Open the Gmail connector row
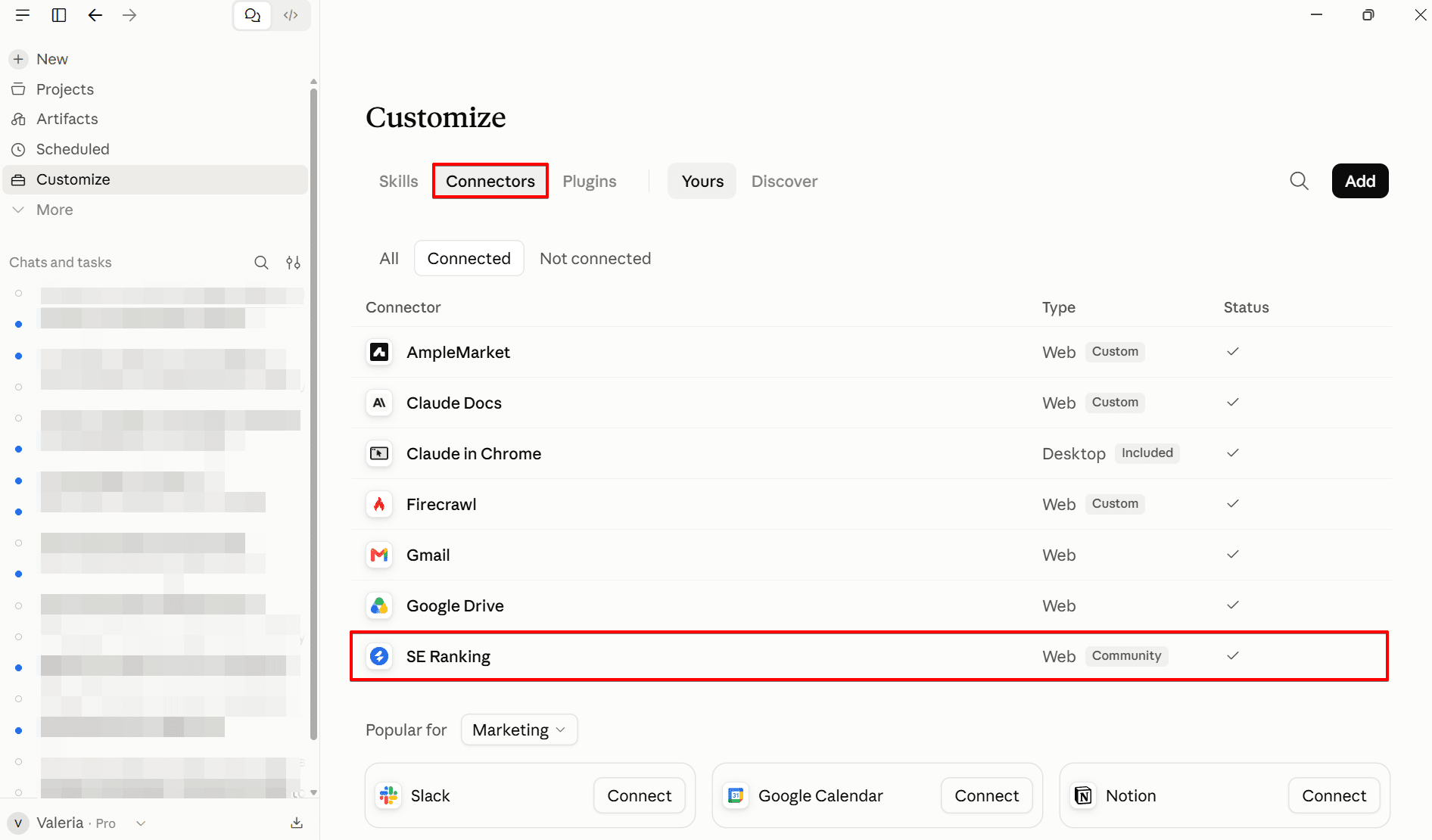 [x=870, y=555]
